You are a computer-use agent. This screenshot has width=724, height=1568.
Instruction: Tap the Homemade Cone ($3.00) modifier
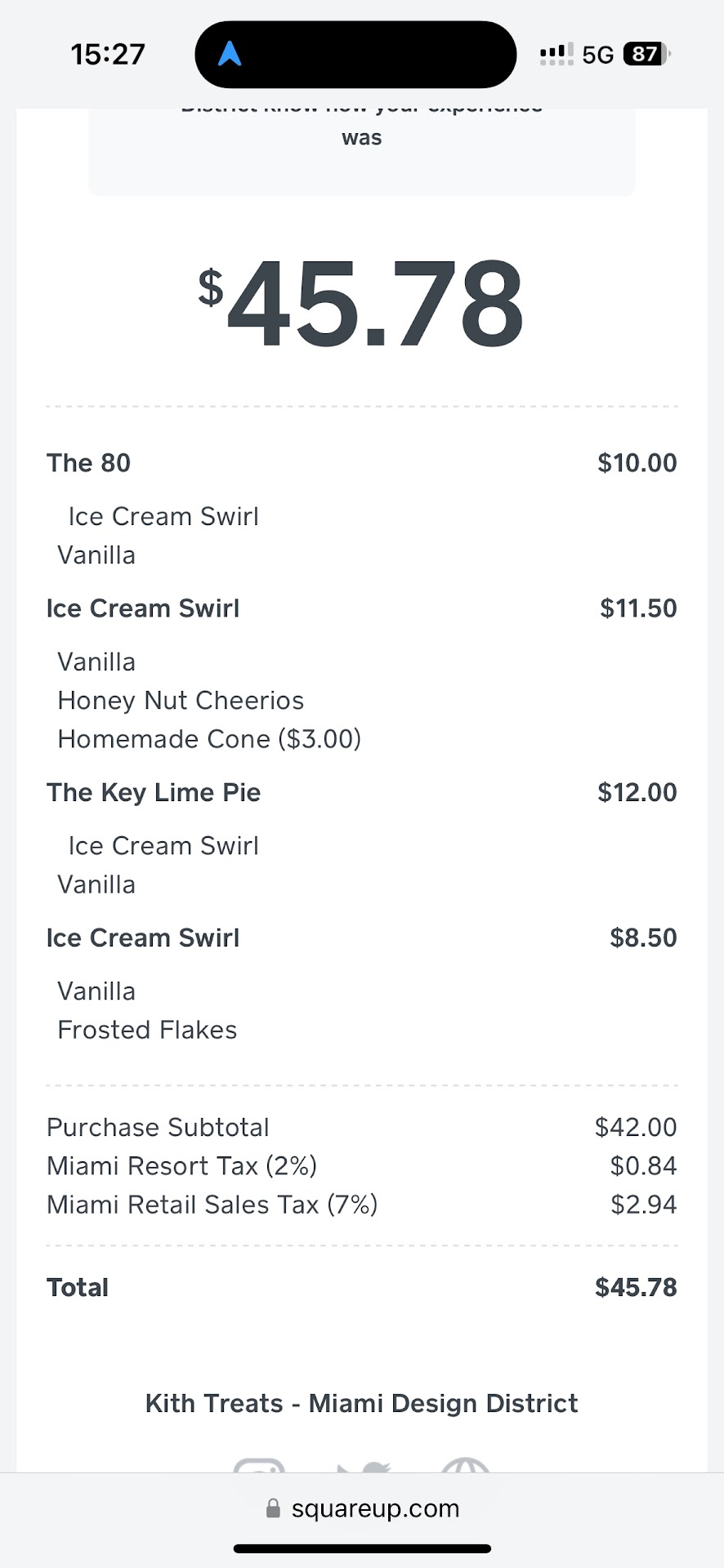[209, 739]
